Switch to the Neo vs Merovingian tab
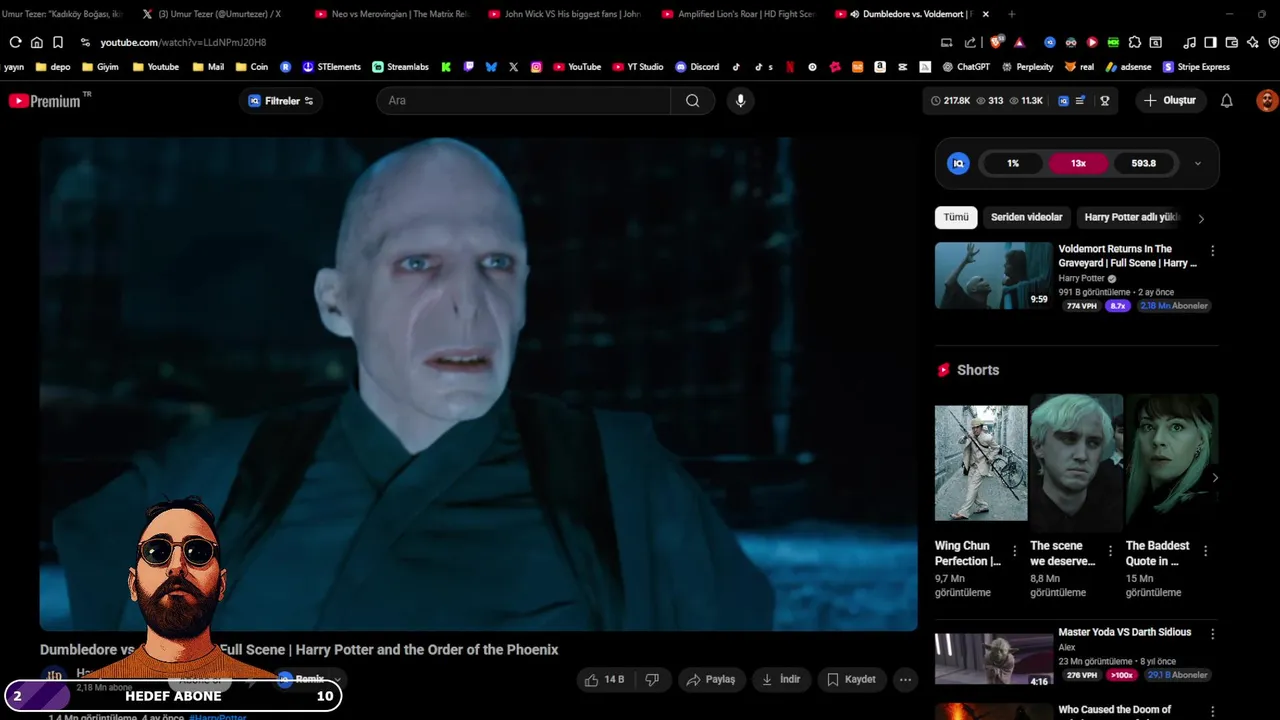This screenshot has width=1280, height=720. 390,14
